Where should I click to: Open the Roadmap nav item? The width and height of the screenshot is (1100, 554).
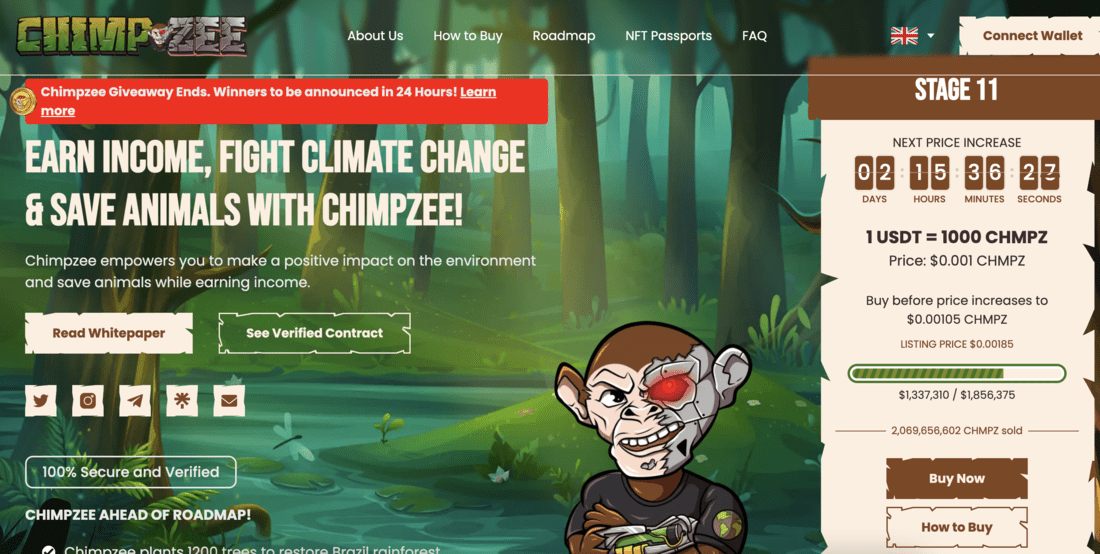click(x=564, y=36)
